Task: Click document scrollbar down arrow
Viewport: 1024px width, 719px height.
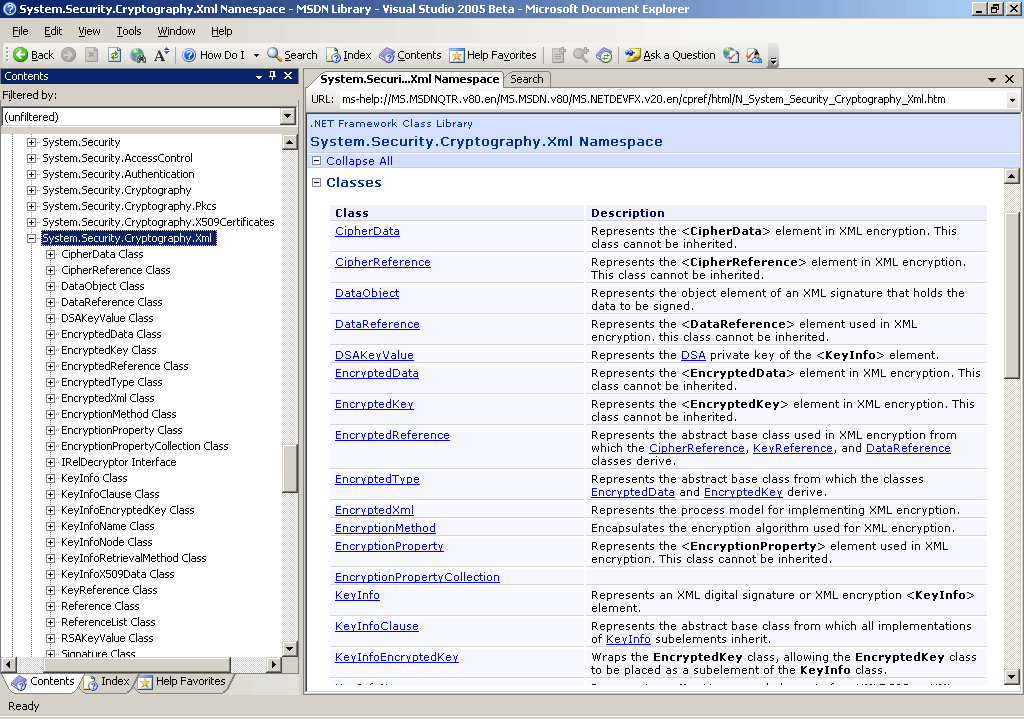Action: (x=1011, y=677)
